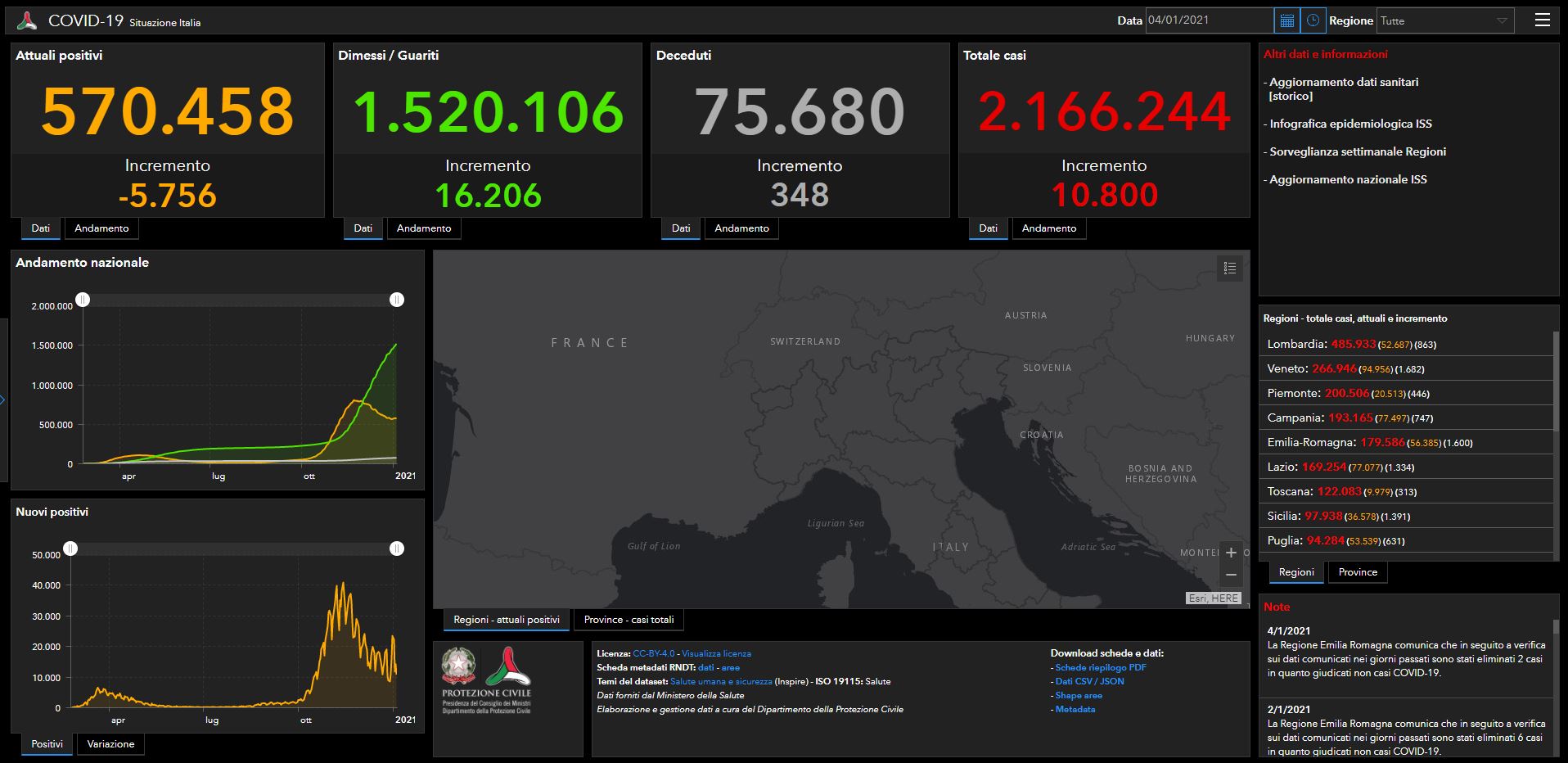The width and height of the screenshot is (1568, 763).
Task: Click the clock time icon
Action: pyautogui.click(x=1313, y=20)
